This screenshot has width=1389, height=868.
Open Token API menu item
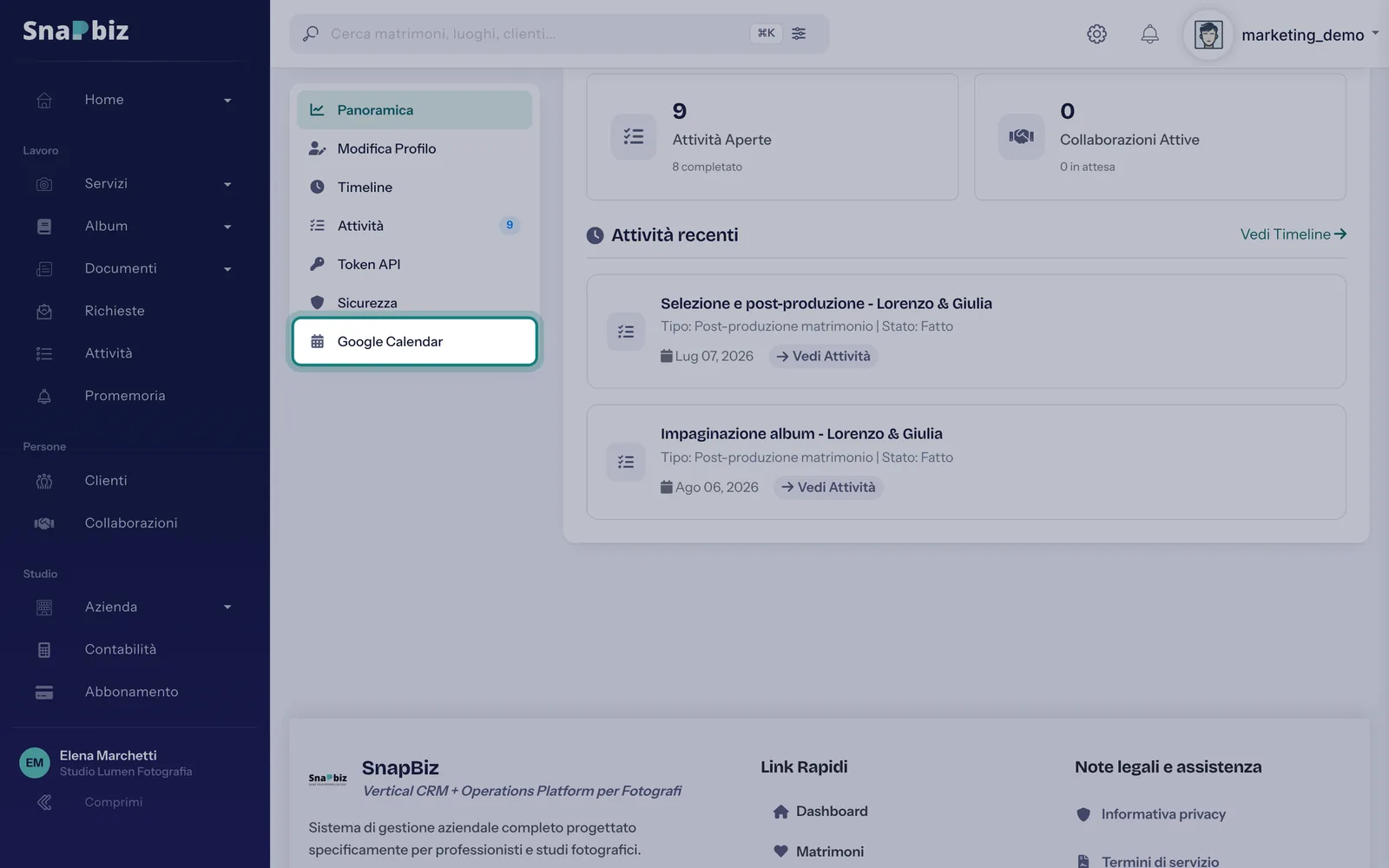pos(414,265)
